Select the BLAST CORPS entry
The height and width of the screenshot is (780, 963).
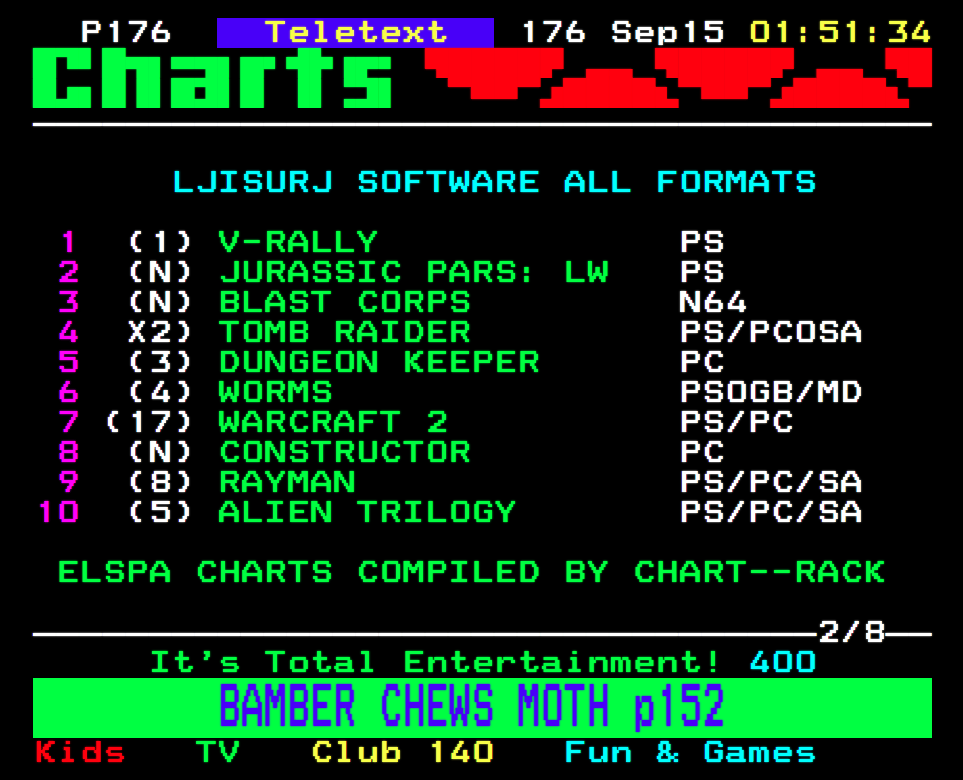pyautogui.click(x=345, y=302)
